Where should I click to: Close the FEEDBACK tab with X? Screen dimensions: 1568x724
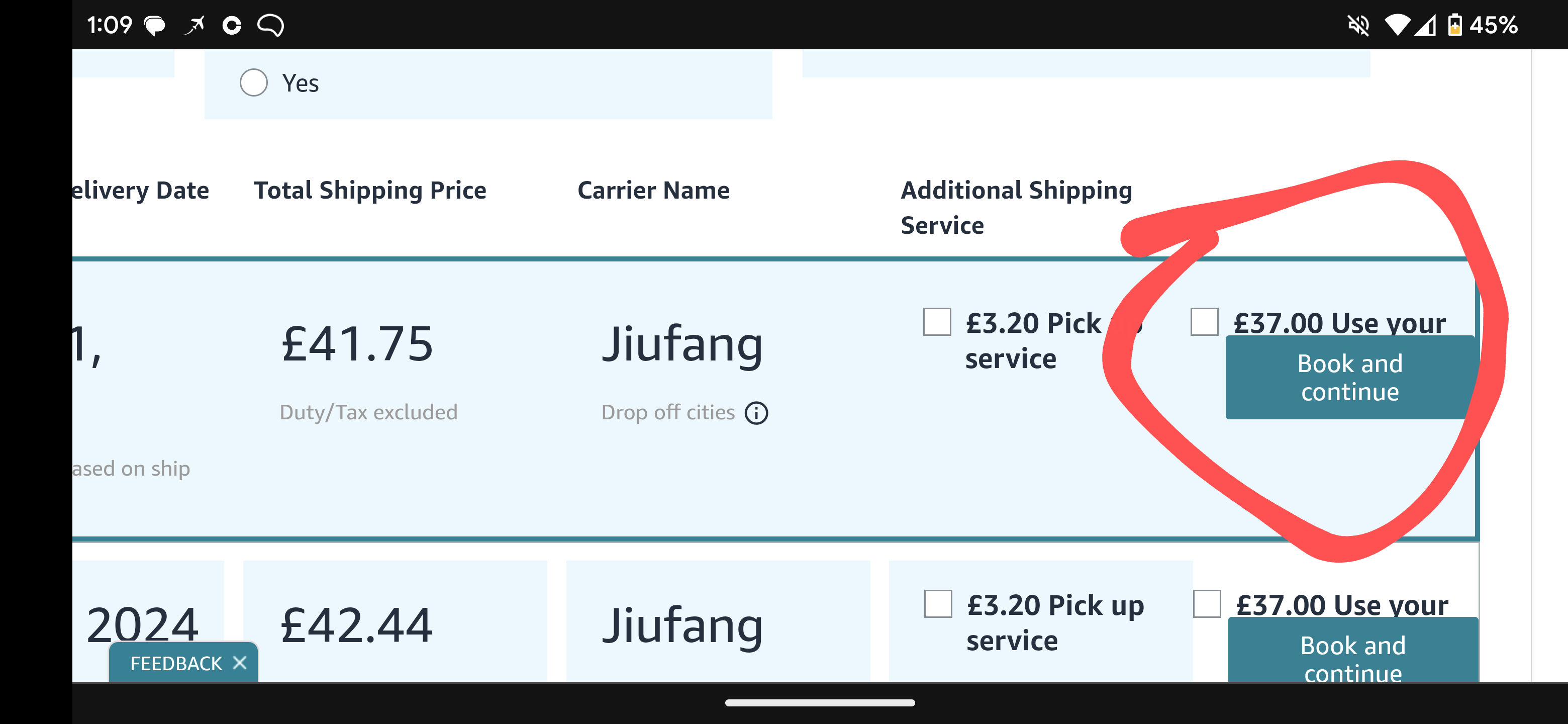tap(239, 663)
